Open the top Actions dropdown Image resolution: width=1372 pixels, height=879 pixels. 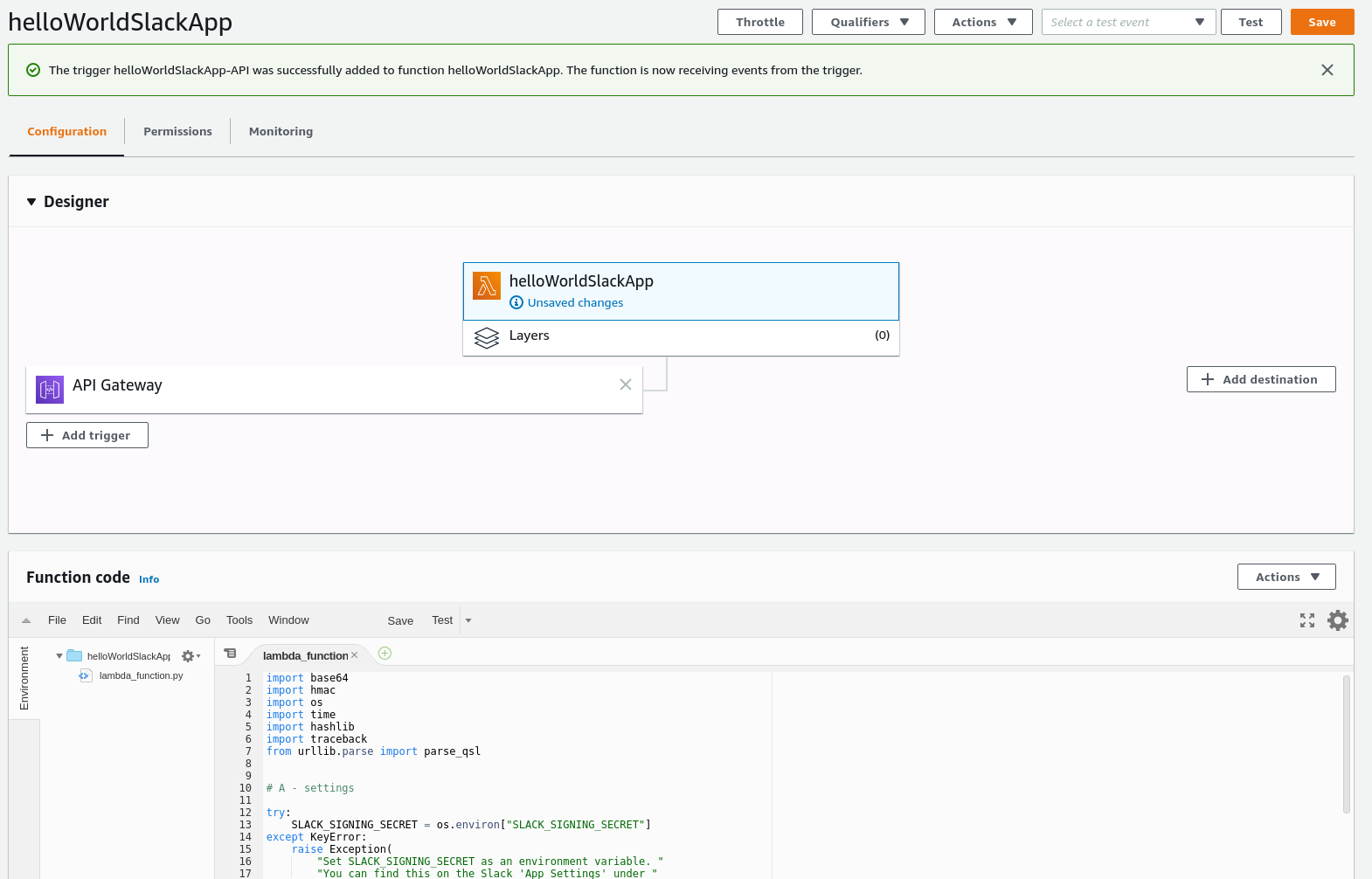[x=983, y=22]
